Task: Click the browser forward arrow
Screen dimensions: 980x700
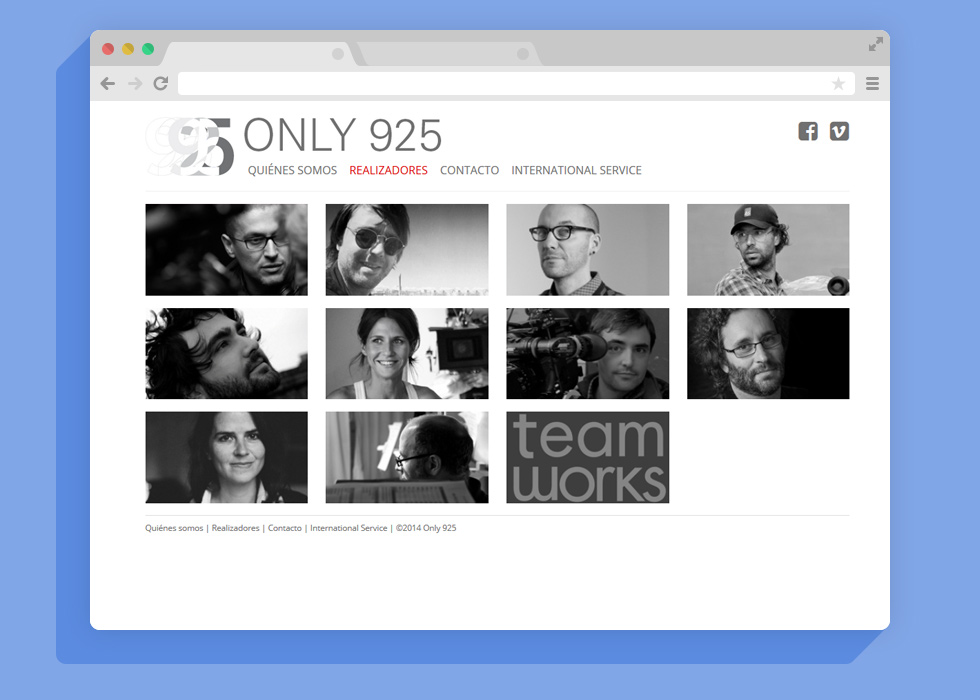Action: click(x=135, y=84)
